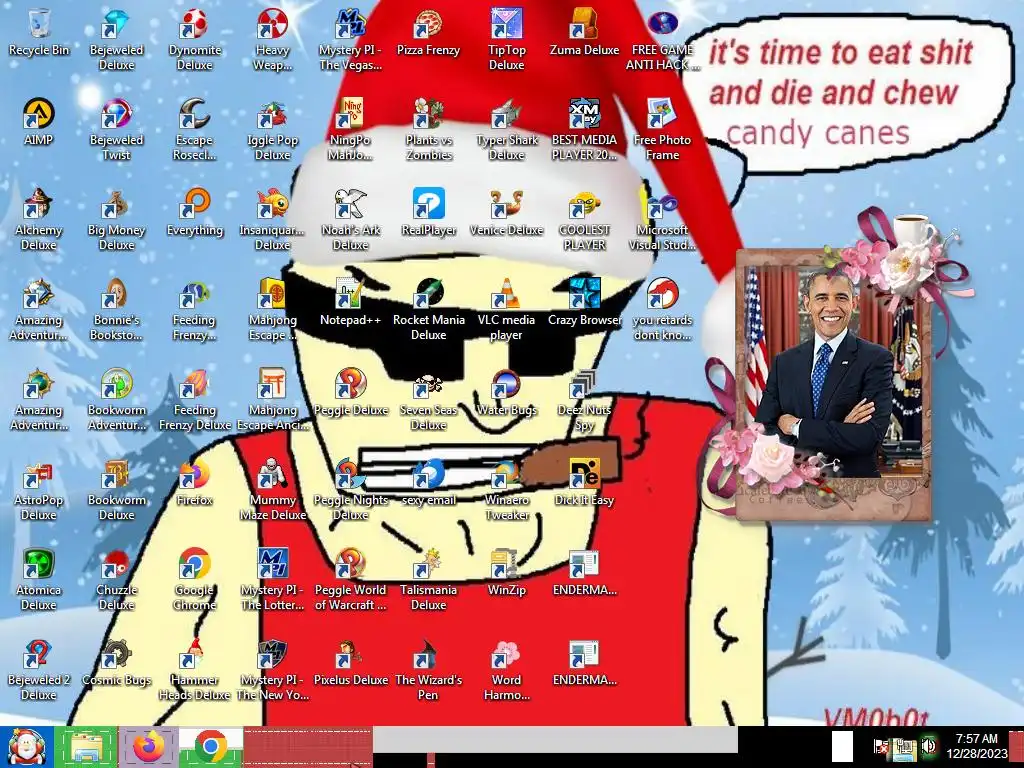This screenshot has height=768, width=1024.
Task: Launch Firefox from the taskbar
Action: click(x=148, y=746)
